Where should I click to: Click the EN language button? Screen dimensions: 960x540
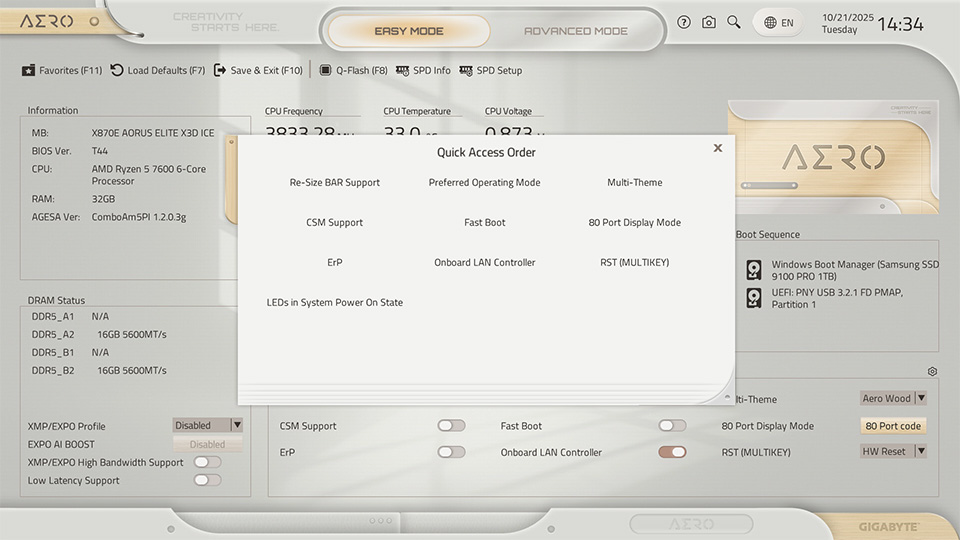tap(778, 22)
